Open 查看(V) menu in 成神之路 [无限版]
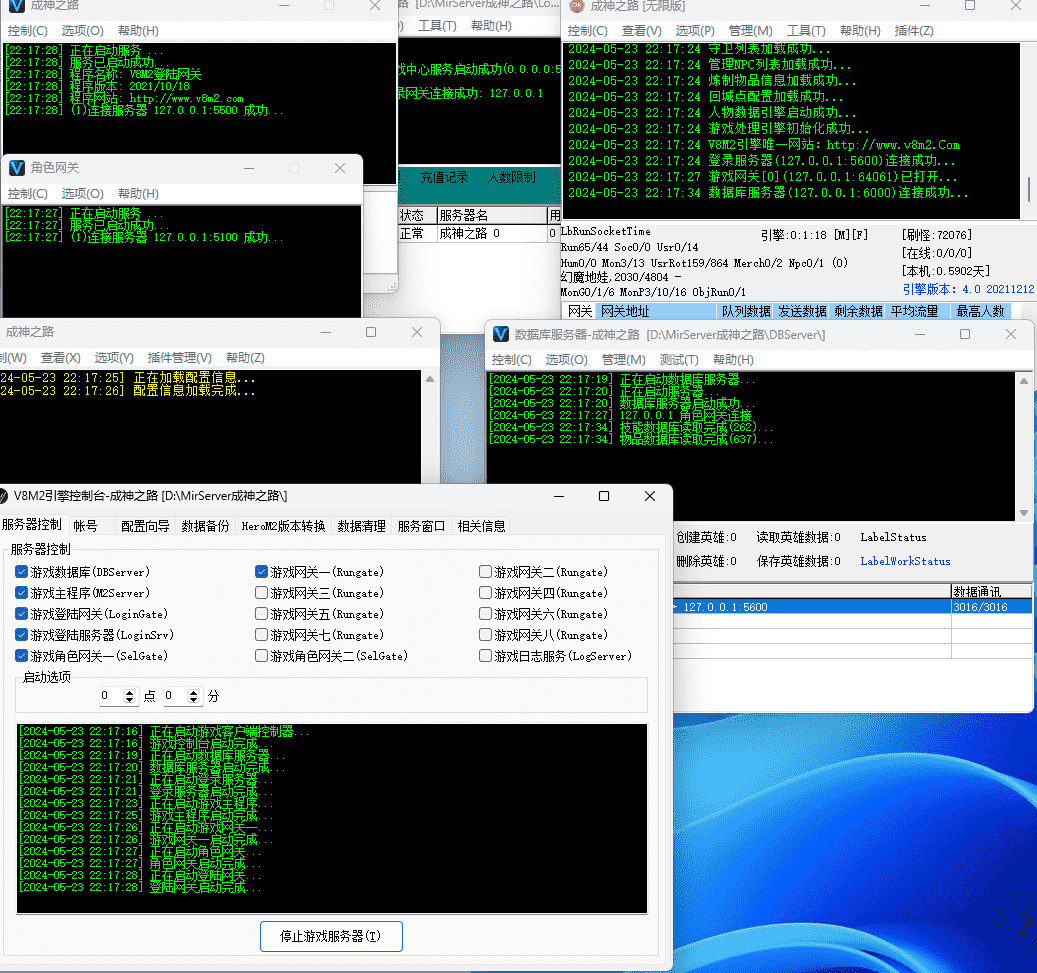 click(x=642, y=31)
